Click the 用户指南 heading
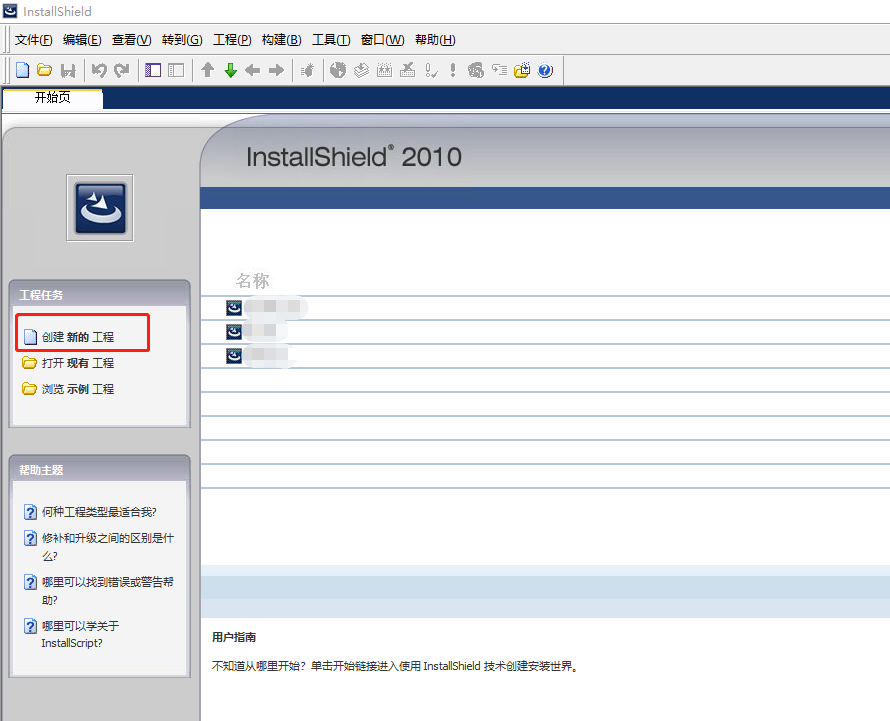This screenshot has width=890, height=721. click(234, 637)
